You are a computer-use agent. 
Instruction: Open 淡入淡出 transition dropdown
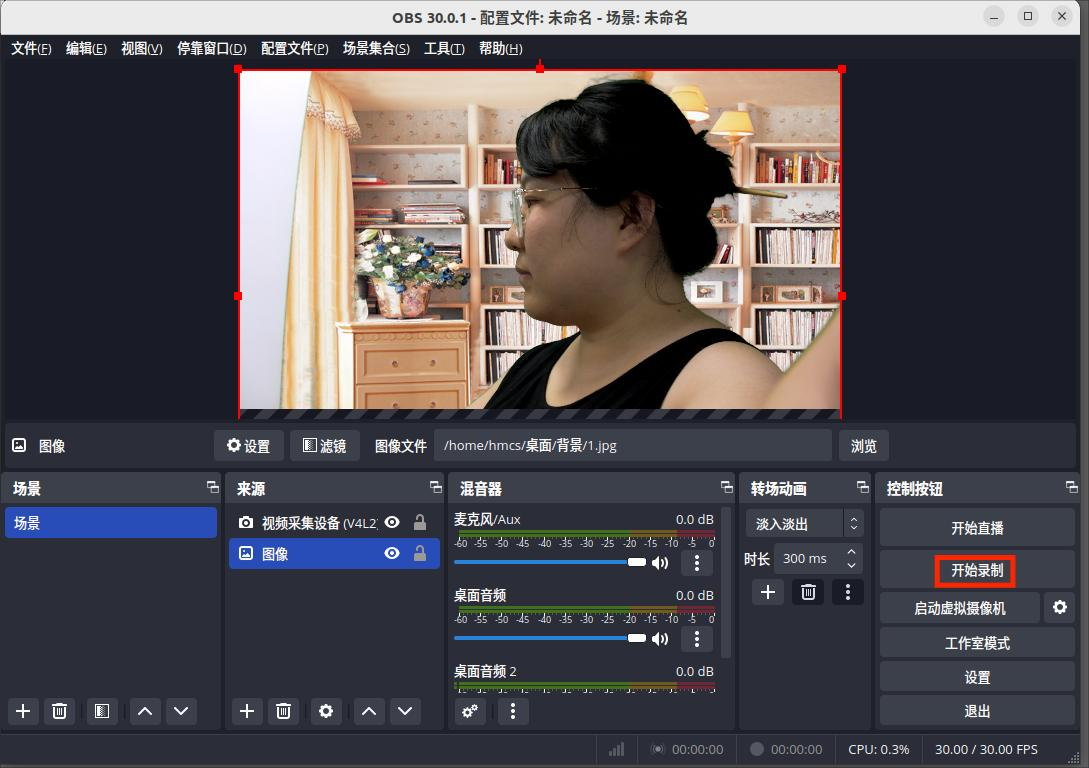click(804, 524)
